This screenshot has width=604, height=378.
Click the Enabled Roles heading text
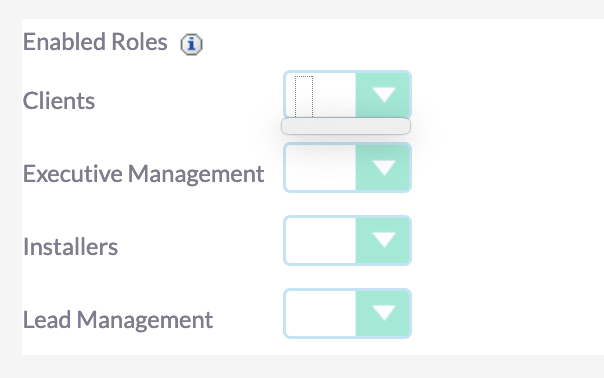click(95, 42)
